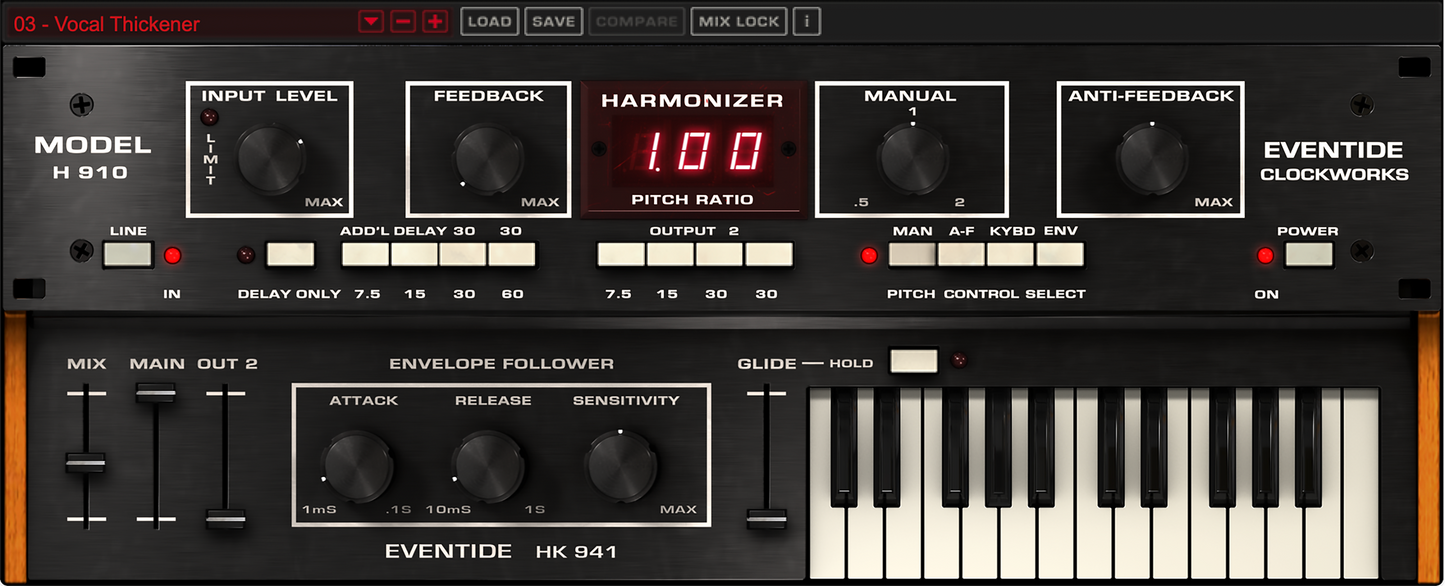The width and height of the screenshot is (1445, 586).
Task: Open plugin info with the i button
Action: (806, 20)
